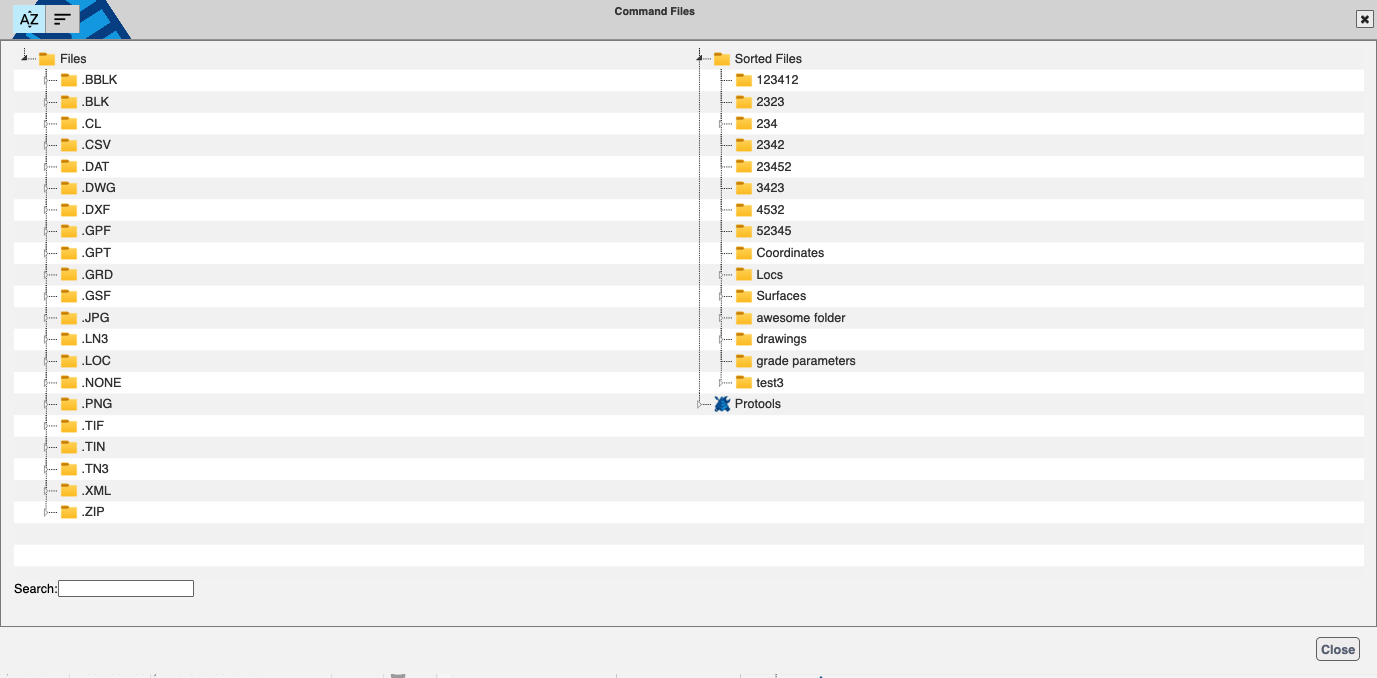The image size is (1377, 678).
Task: Click the Coordinates folder icon
Action: click(744, 253)
